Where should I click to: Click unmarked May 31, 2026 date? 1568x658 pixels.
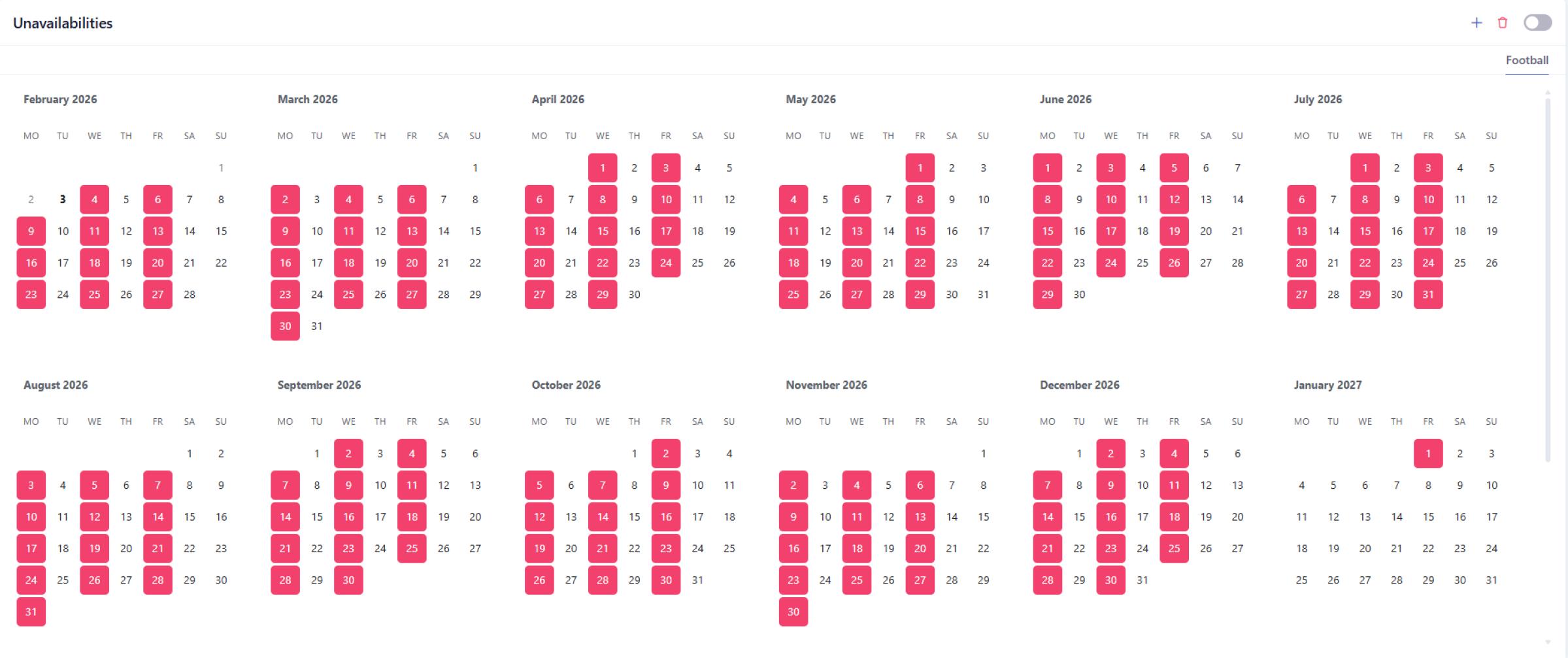983,295
